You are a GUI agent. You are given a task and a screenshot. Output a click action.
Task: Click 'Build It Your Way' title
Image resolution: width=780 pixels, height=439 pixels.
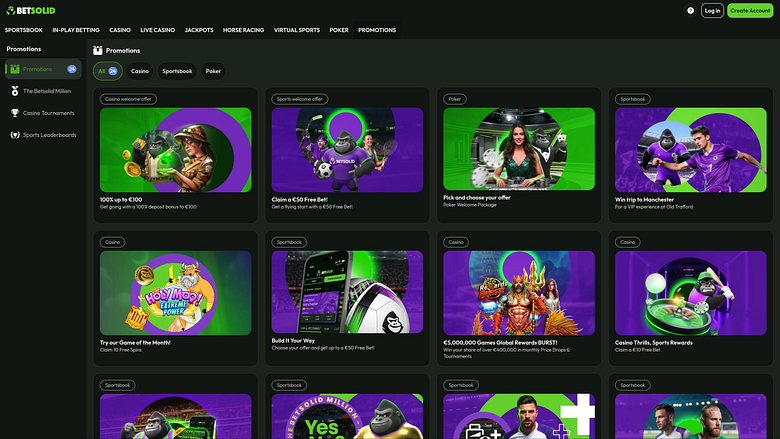point(293,341)
